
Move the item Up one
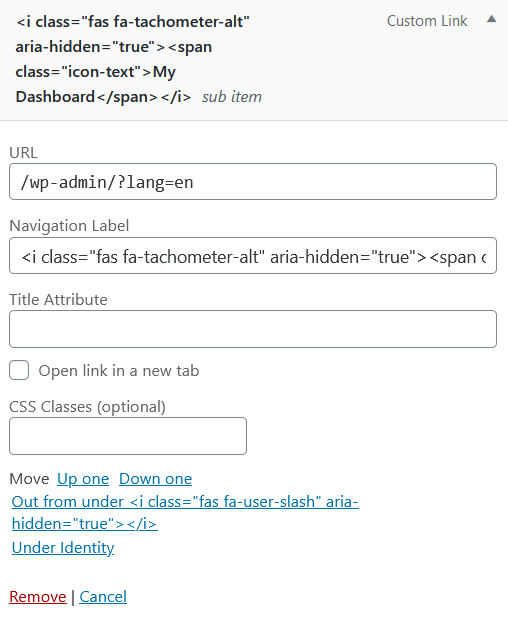click(x=83, y=479)
